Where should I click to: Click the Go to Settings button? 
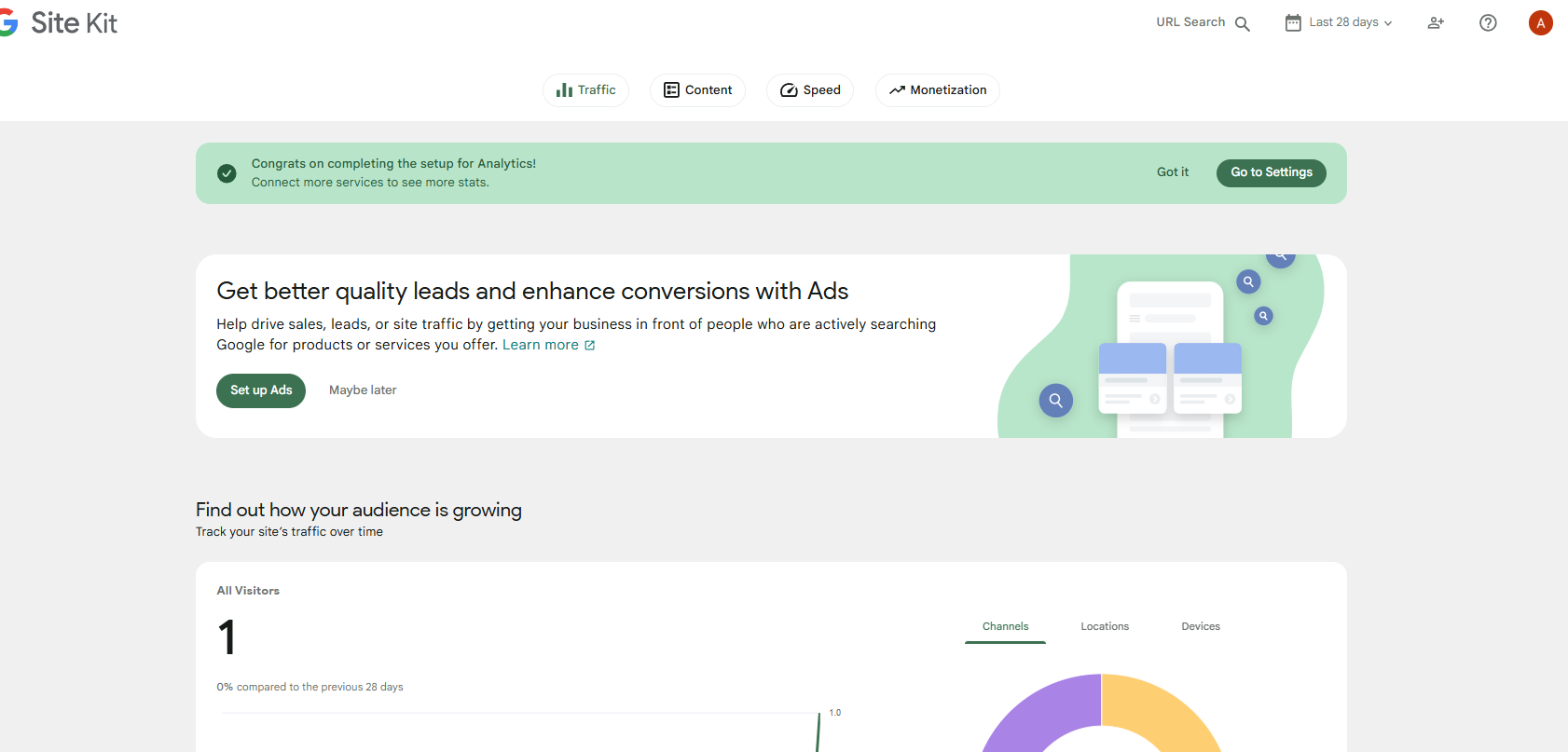[x=1272, y=173]
